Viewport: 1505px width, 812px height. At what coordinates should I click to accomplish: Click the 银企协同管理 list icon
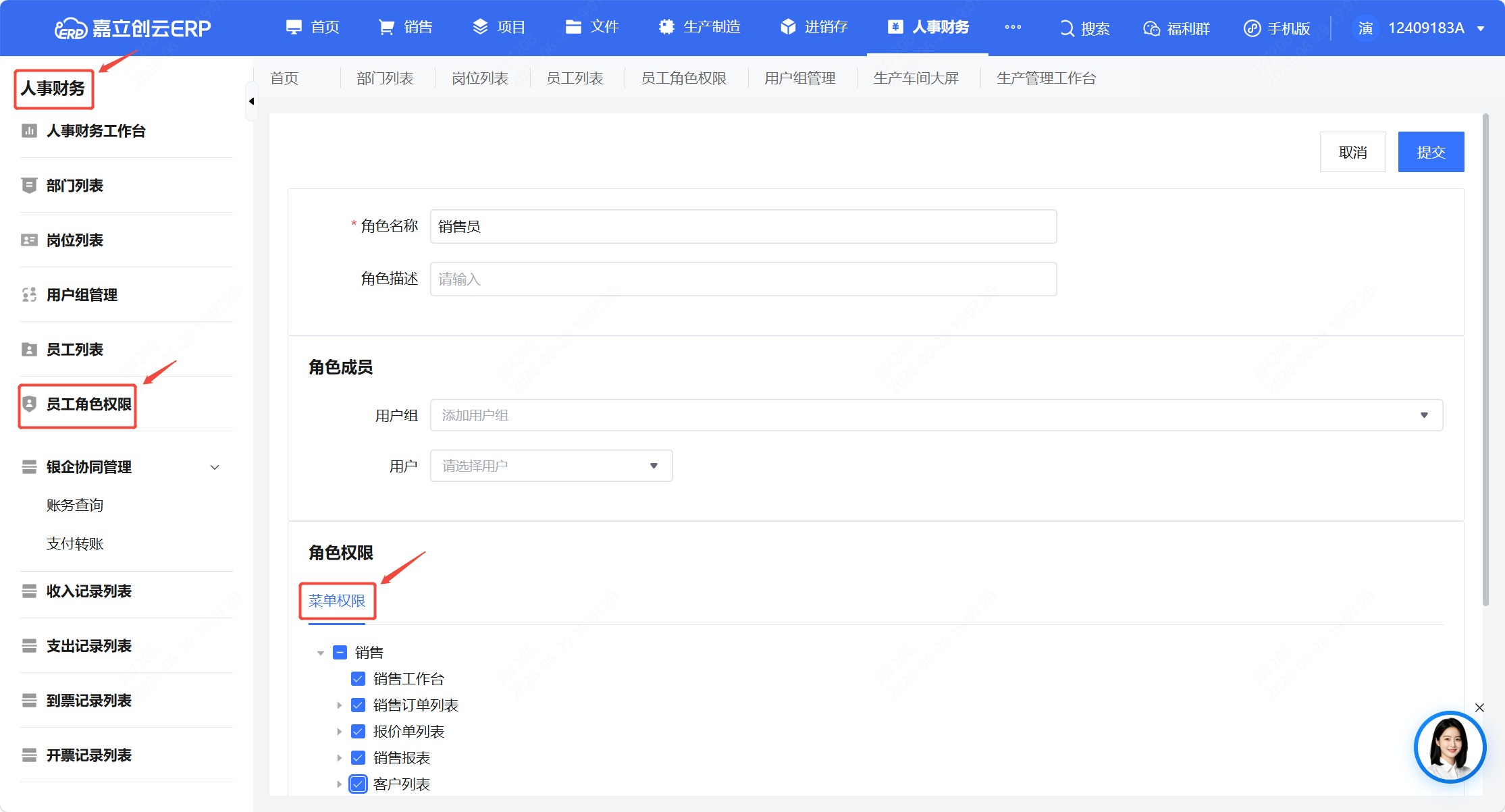coord(29,467)
